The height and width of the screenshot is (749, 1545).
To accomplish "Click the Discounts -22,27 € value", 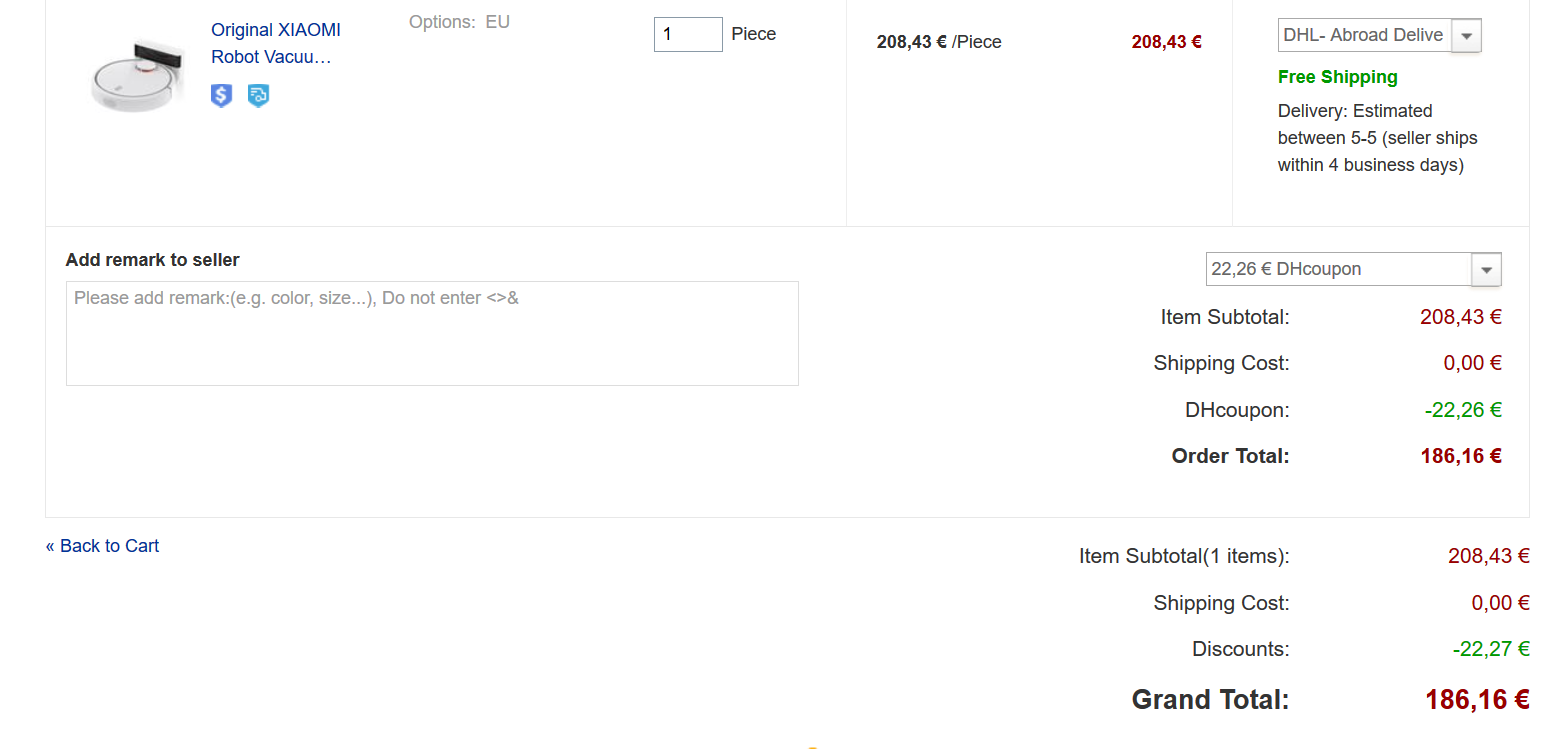I will 1491,649.
